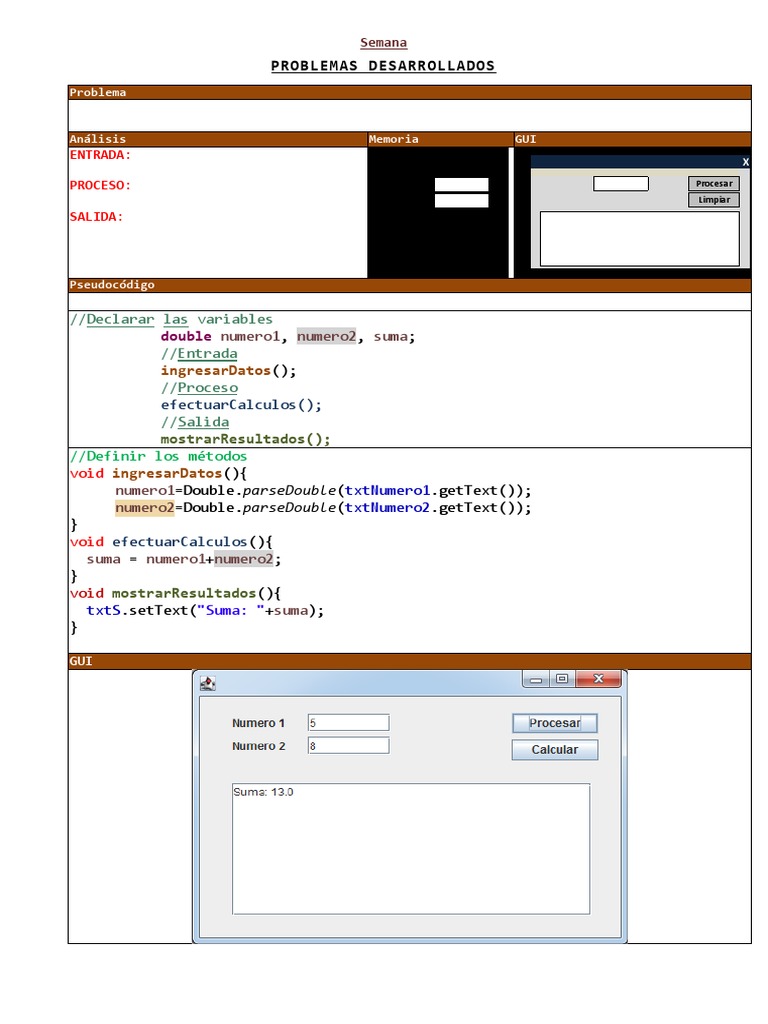Click the ENTRADA: label
The width and height of the screenshot is (768, 1024).
(100, 155)
